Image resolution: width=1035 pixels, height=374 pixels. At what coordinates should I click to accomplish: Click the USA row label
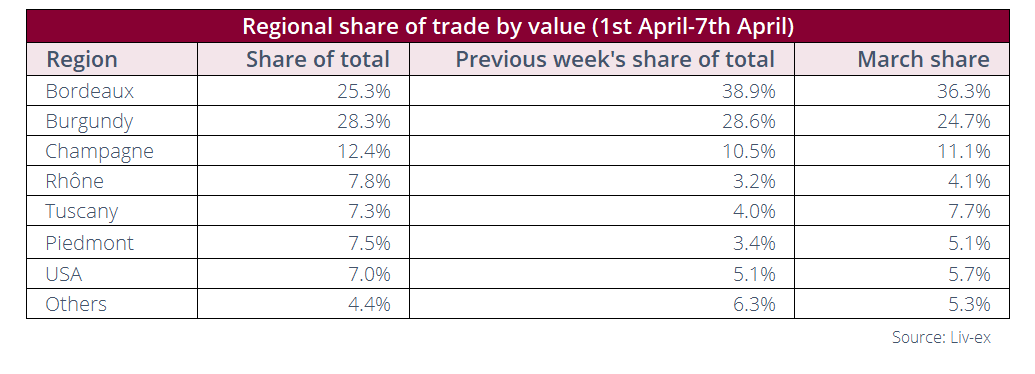[x=64, y=273]
